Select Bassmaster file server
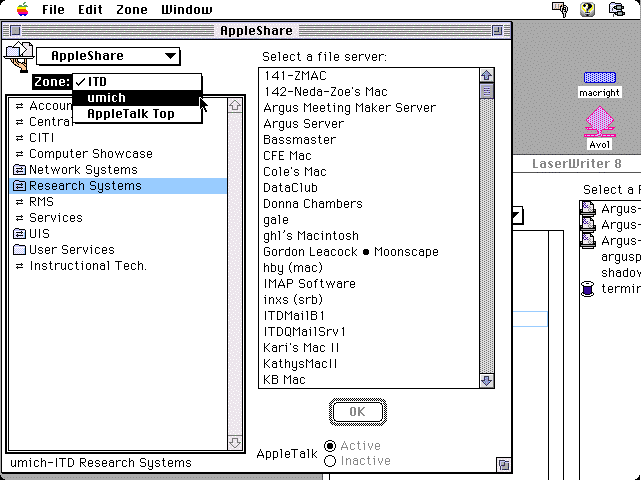Viewport: 641px width, 481px height. coord(368,139)
